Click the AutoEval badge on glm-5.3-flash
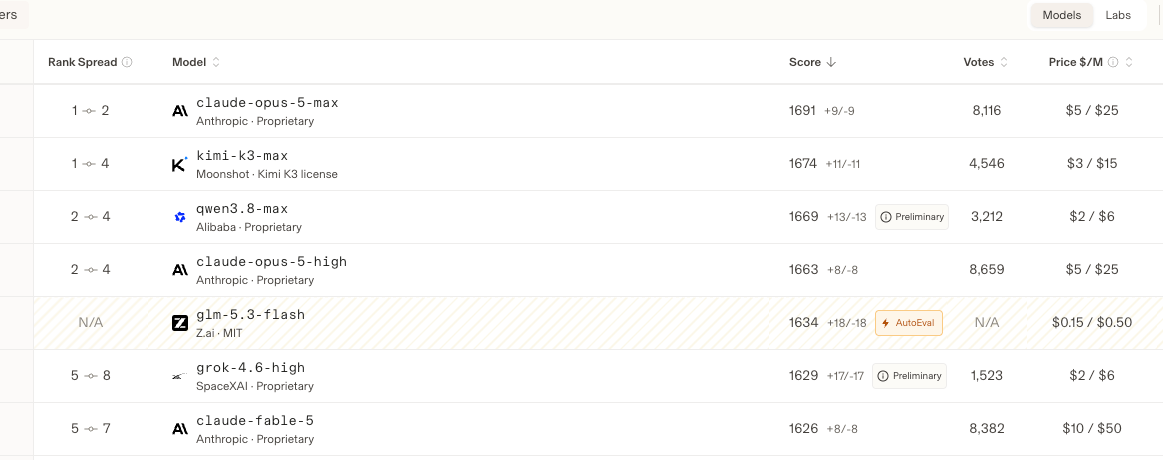The width and height of the screenshot is (1163, 460). [909, 323]
